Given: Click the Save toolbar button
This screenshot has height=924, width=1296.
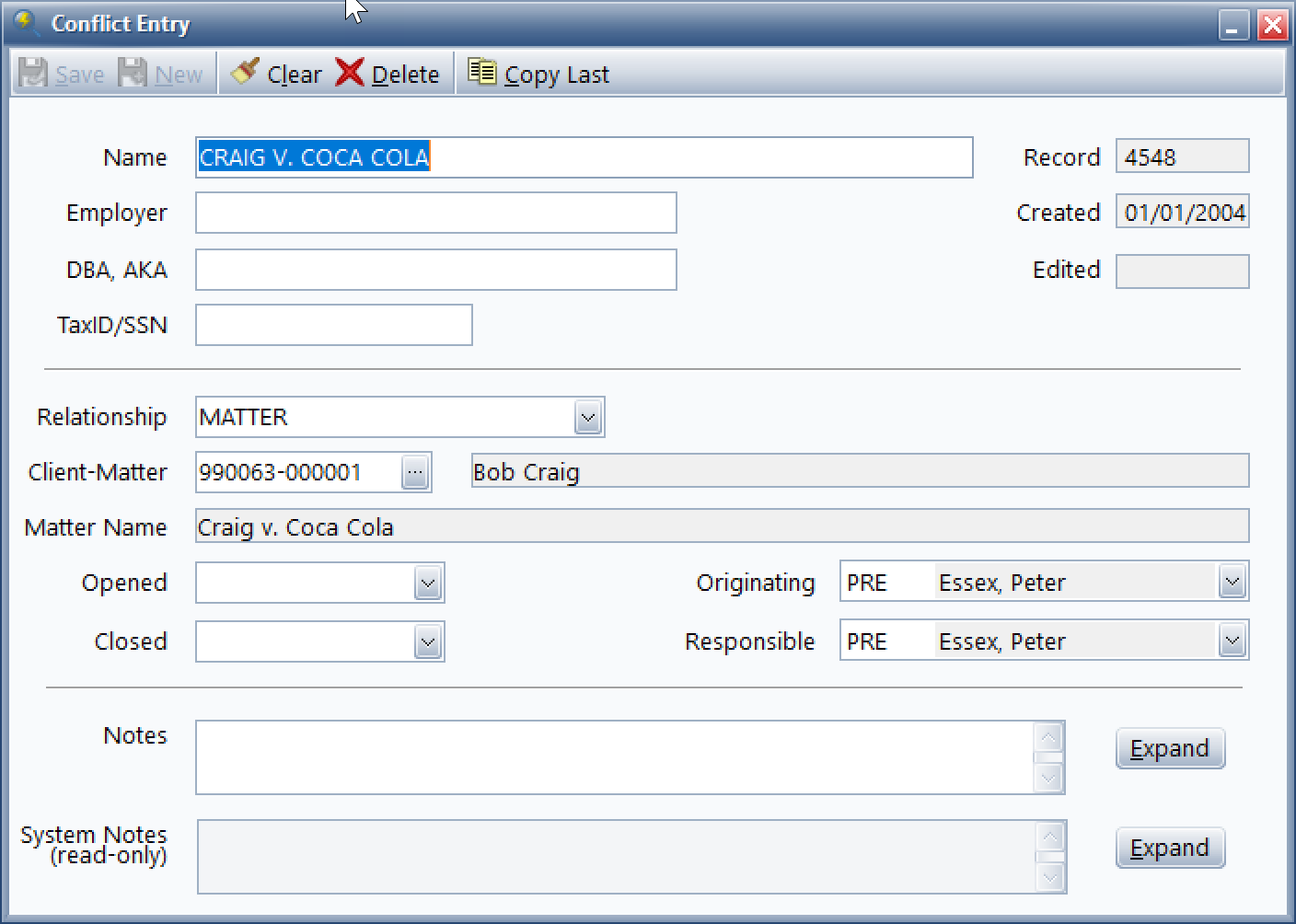Looking at the screenshot, I should pos(62,74).
